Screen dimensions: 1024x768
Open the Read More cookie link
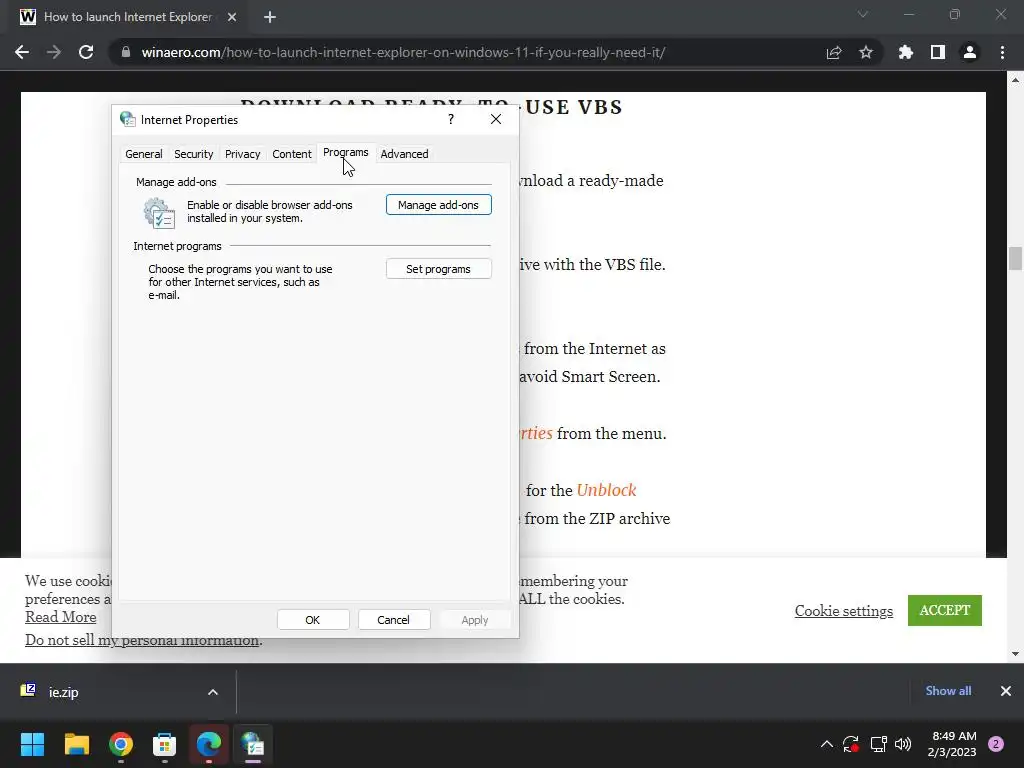[61, 616]
